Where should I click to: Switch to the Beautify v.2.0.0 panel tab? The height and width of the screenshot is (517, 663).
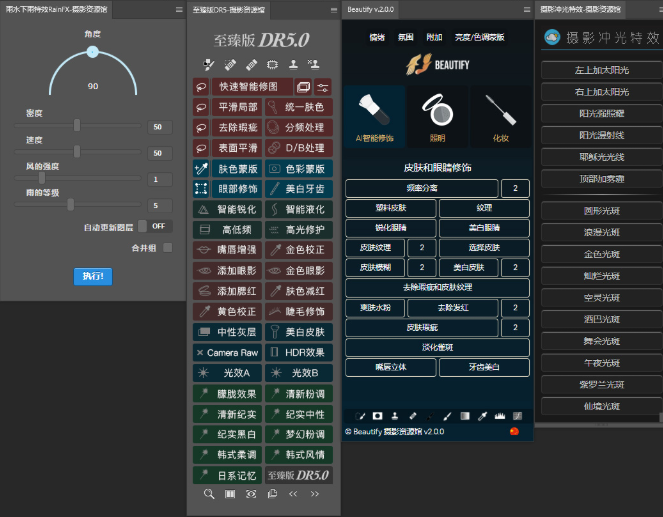370,10
